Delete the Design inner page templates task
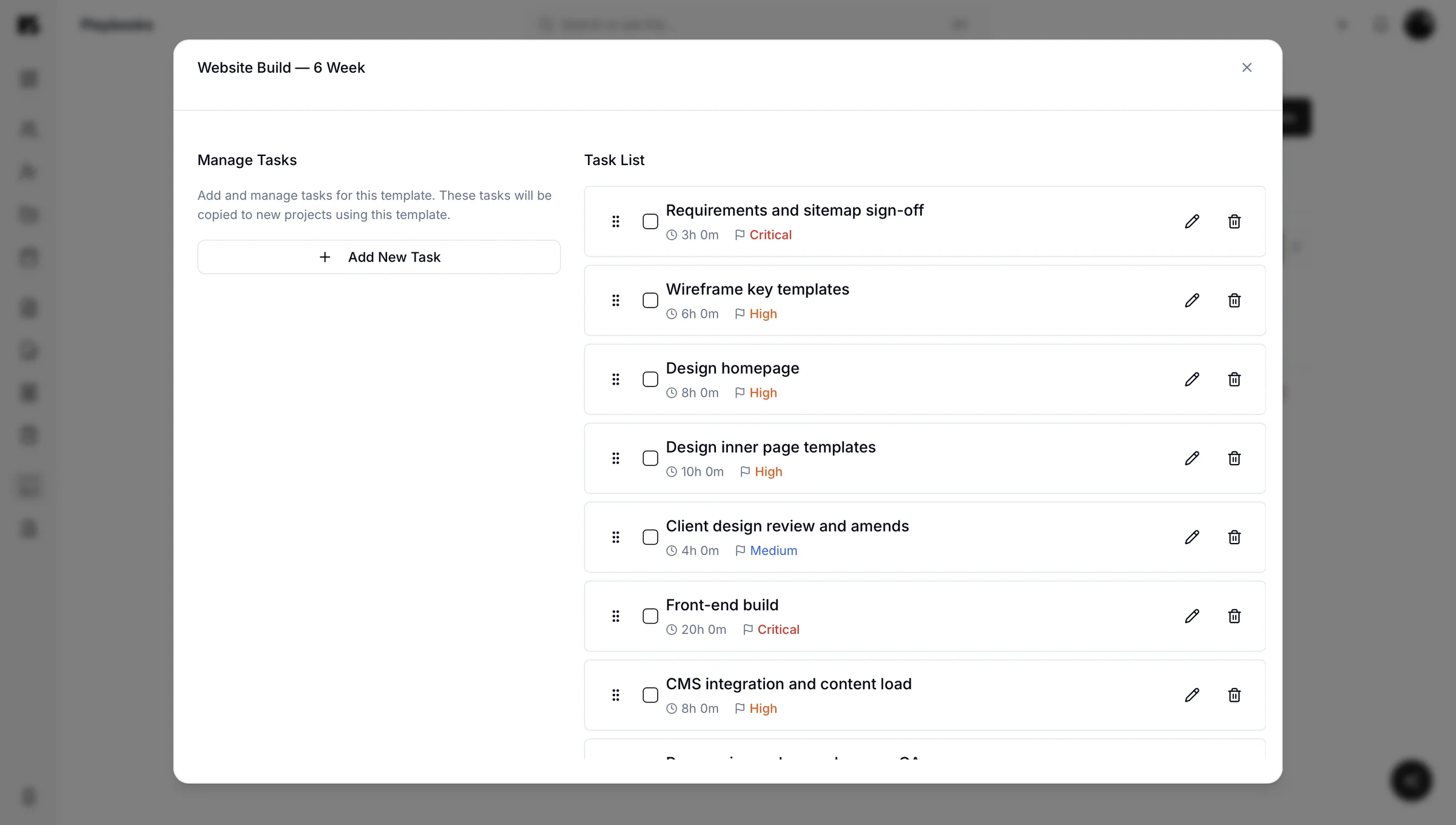Screen dimensions: 1456x825 1234,458
